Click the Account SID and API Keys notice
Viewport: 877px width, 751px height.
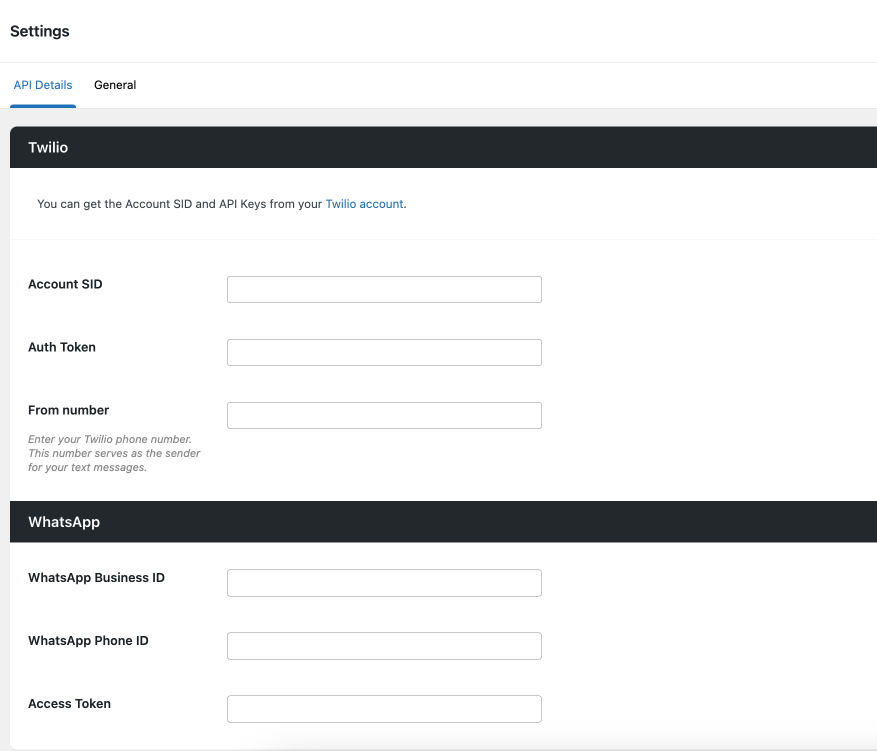[x=180, y=204]
